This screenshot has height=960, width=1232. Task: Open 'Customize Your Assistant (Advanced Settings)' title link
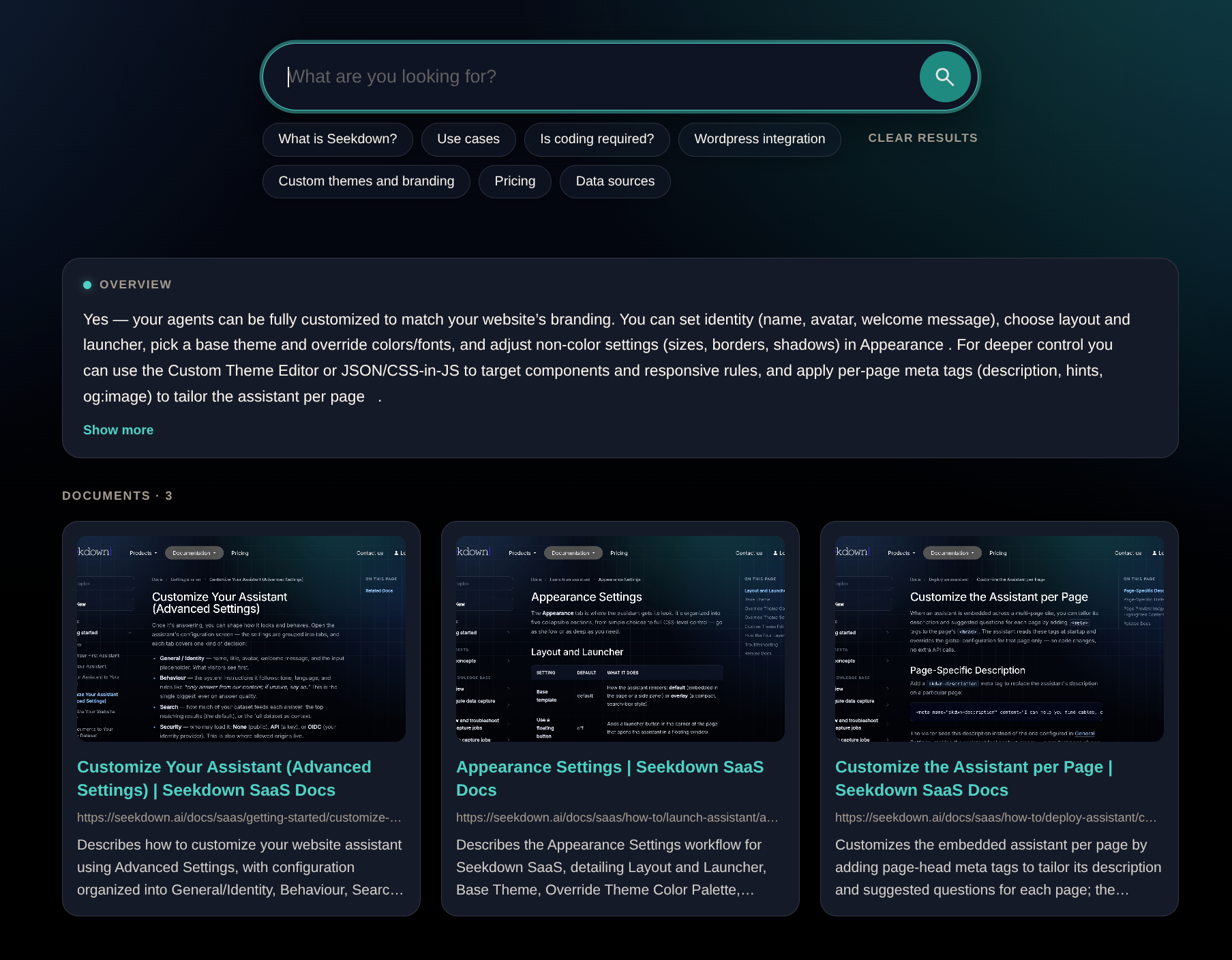[x=224, y=779]
